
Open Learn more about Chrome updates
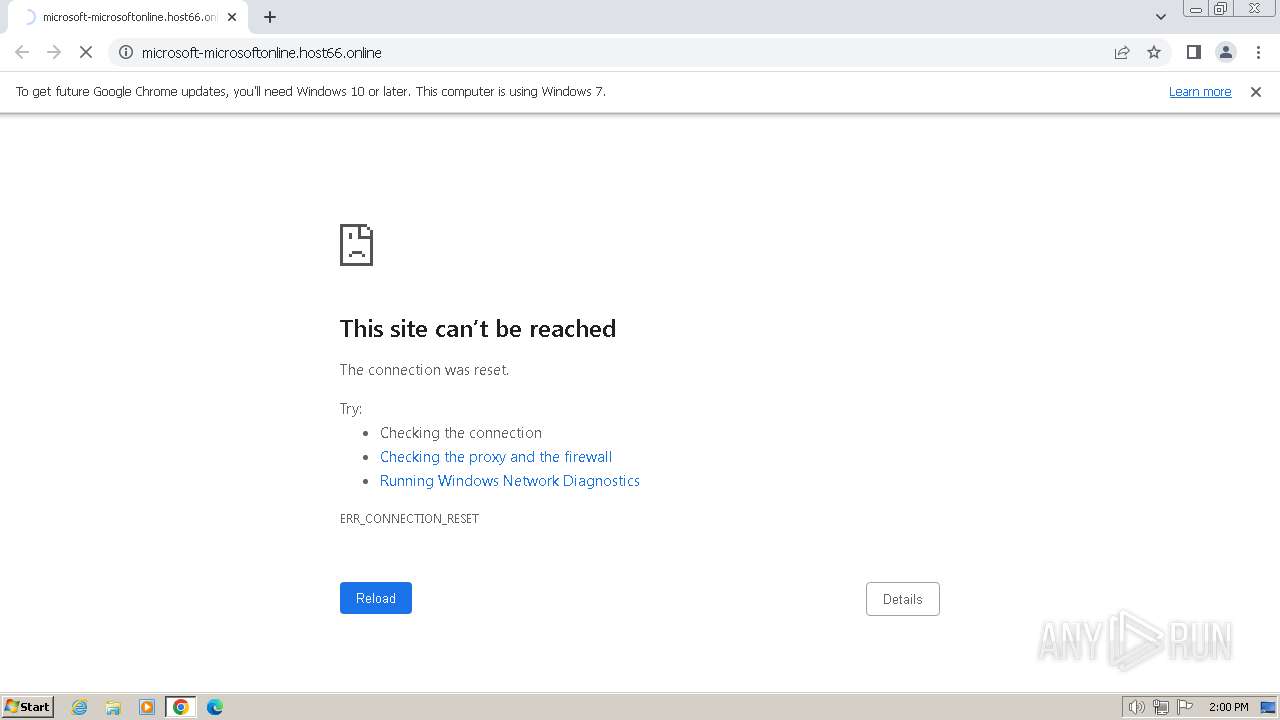[x=1200, y=91]
